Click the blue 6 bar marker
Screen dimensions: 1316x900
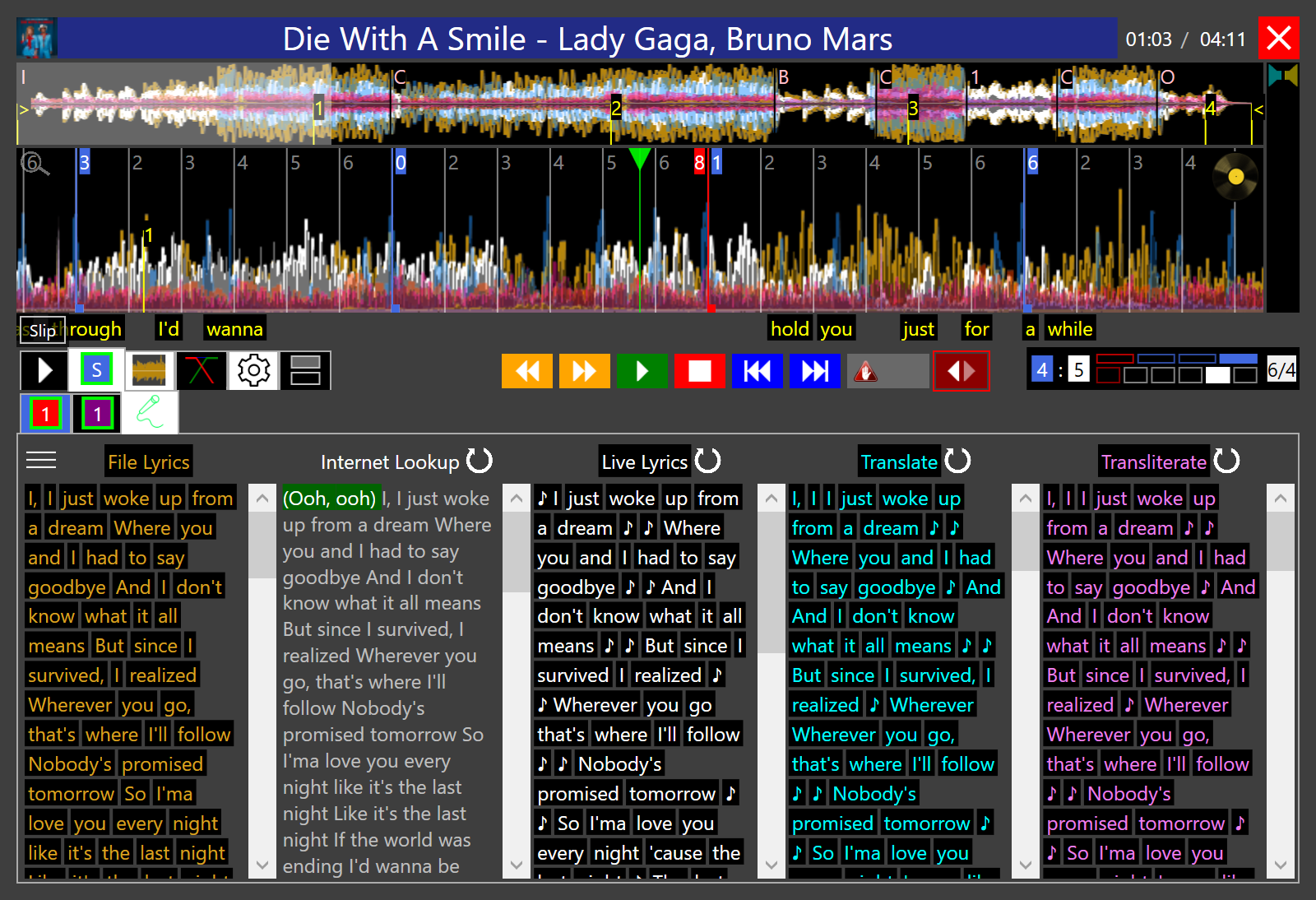1032,163
